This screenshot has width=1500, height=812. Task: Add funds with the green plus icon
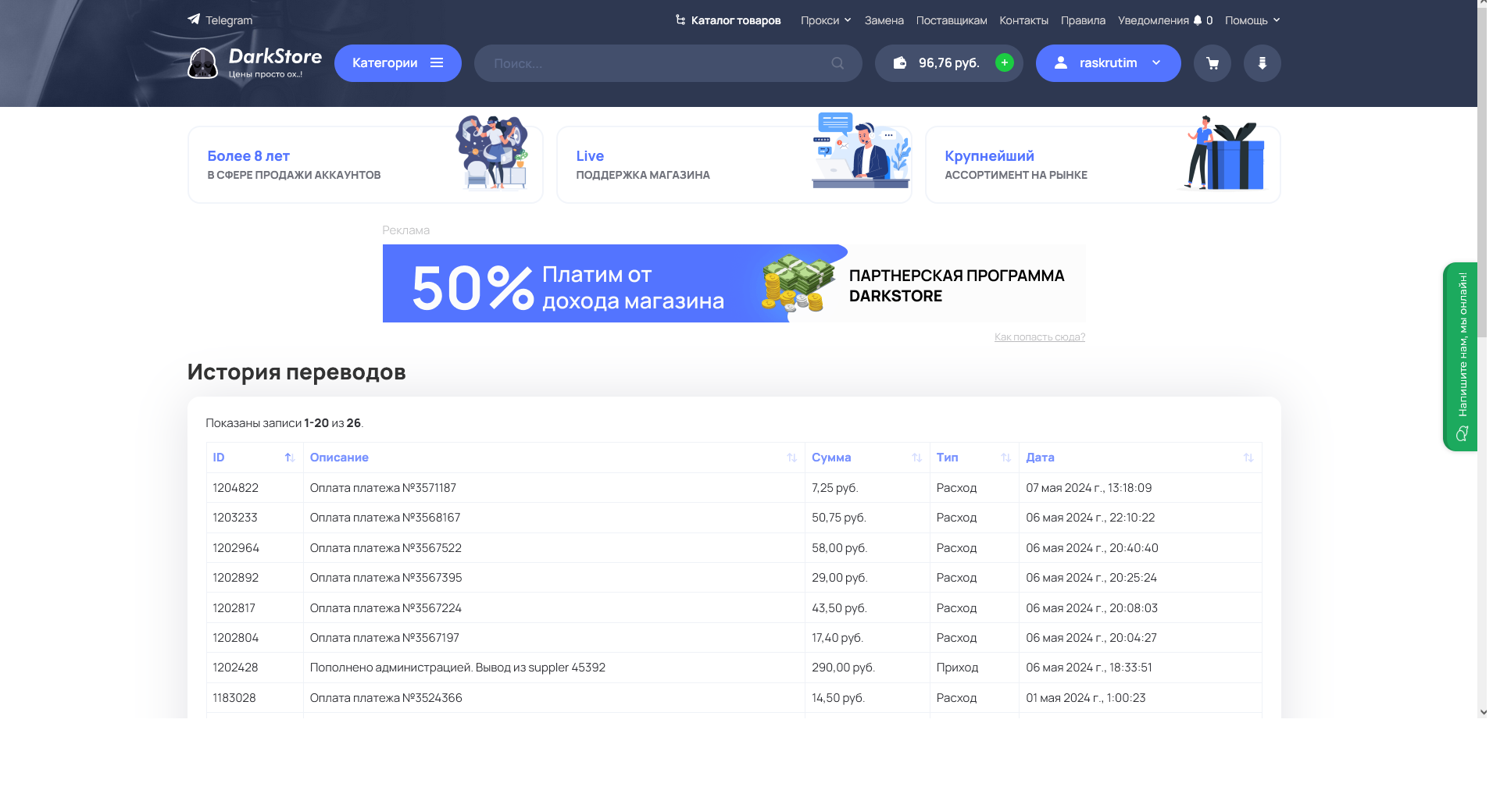1005,62
